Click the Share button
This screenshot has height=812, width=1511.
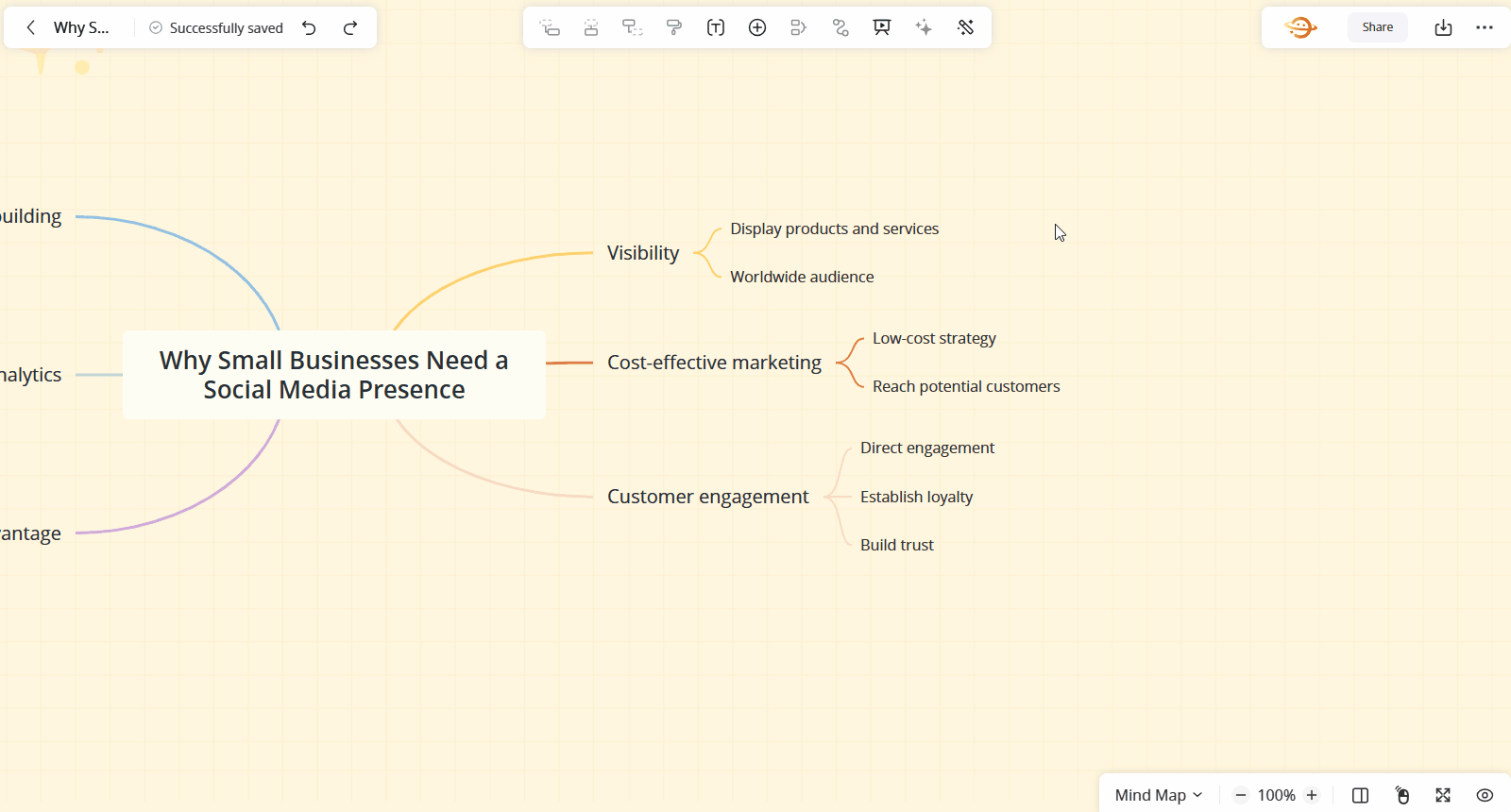coord(1377,27)
